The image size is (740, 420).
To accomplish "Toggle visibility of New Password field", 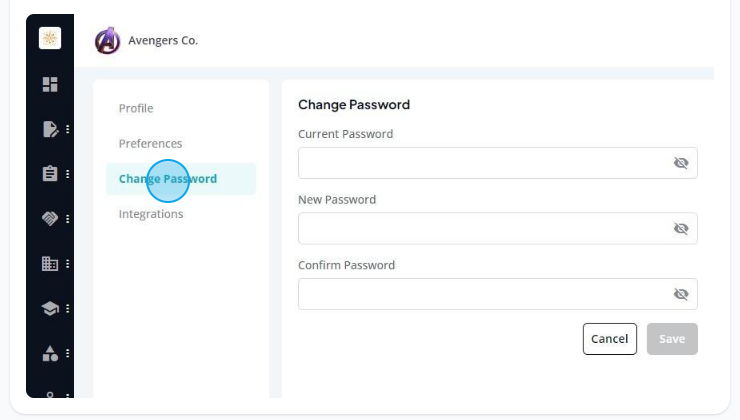I will click(681, 228).
